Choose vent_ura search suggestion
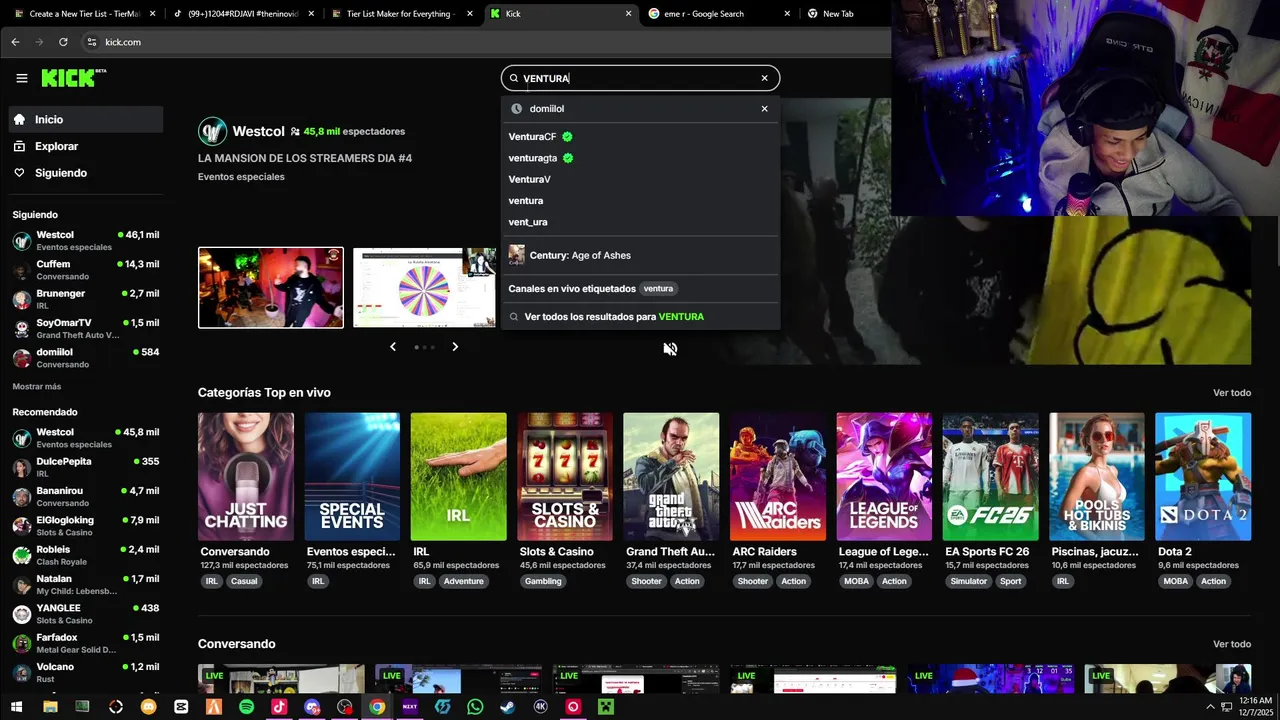Image resolution: width=1280 pixels, height=720 pixels. (640, 222)
